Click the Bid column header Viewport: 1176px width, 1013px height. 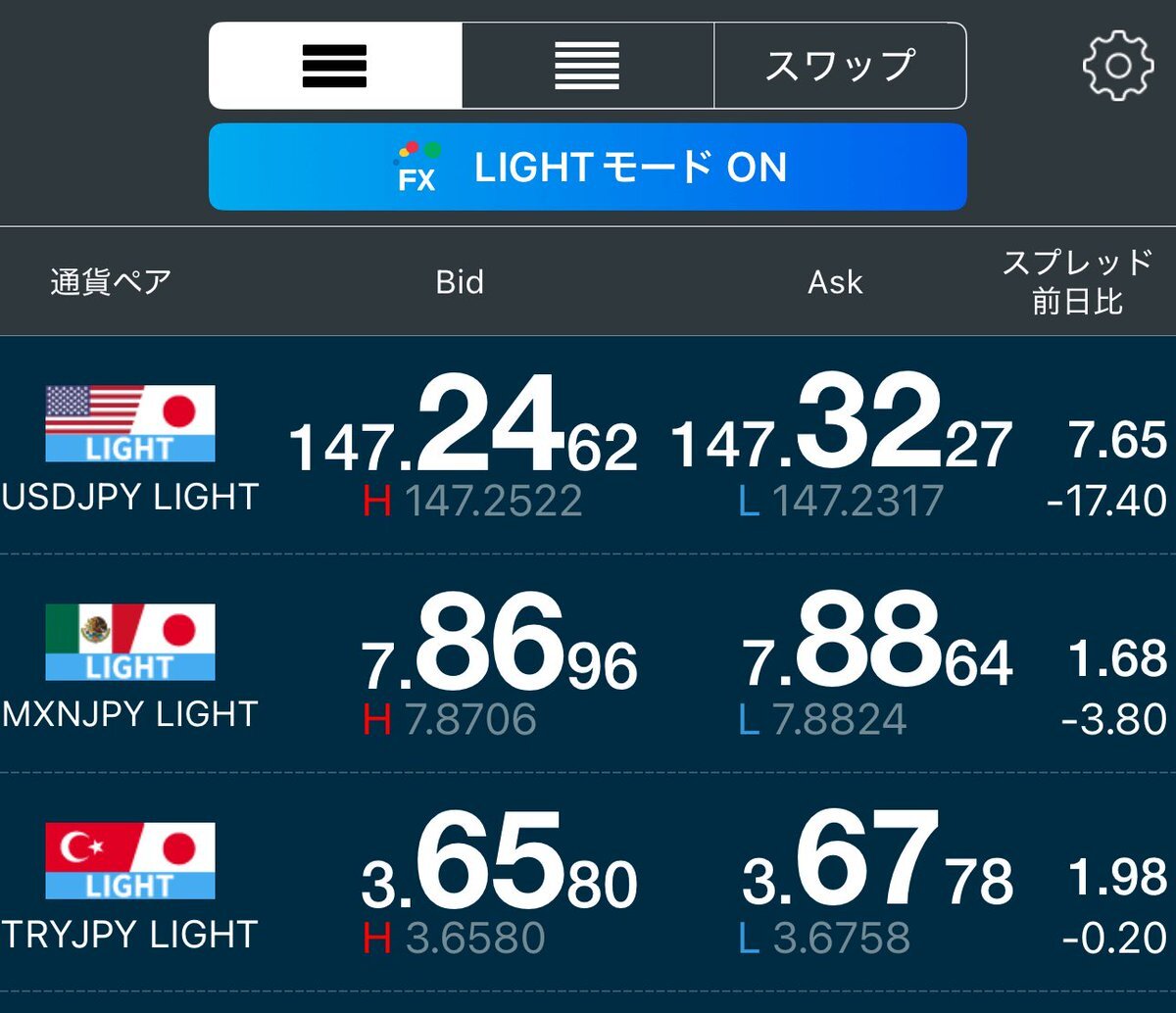point(460,282)
